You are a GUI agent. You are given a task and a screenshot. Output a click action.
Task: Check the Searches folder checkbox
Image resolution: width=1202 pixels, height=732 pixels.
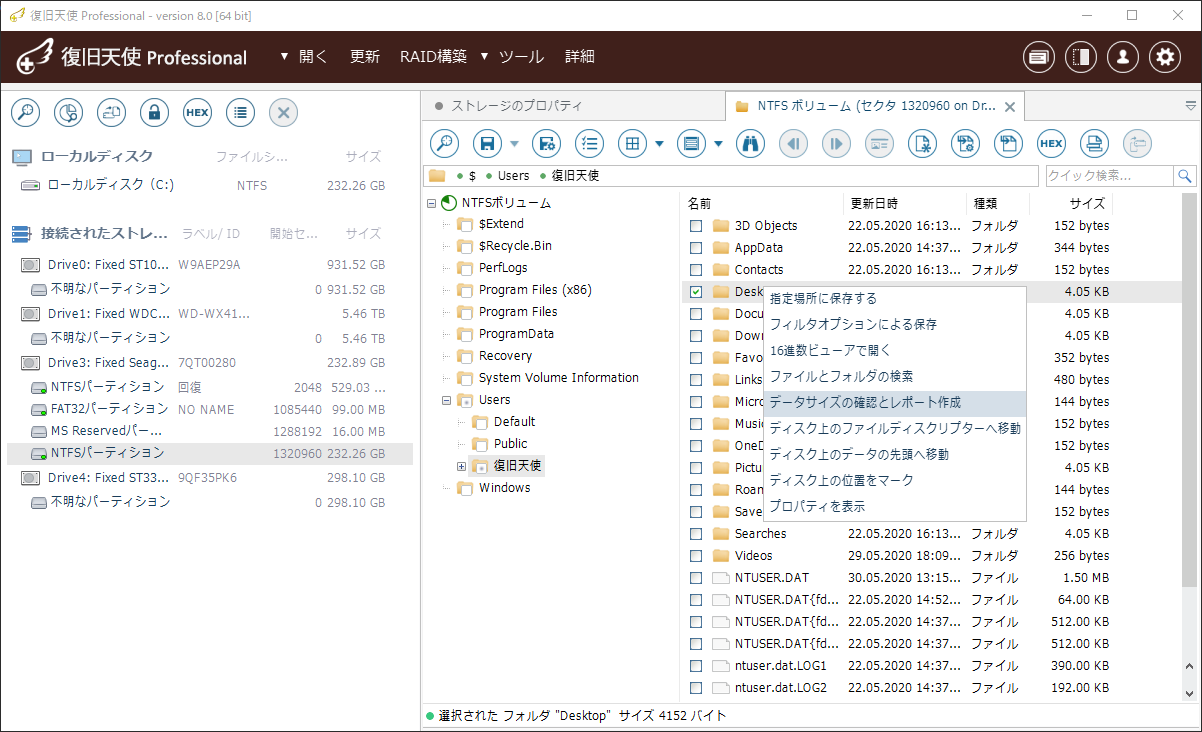(696, 534)
